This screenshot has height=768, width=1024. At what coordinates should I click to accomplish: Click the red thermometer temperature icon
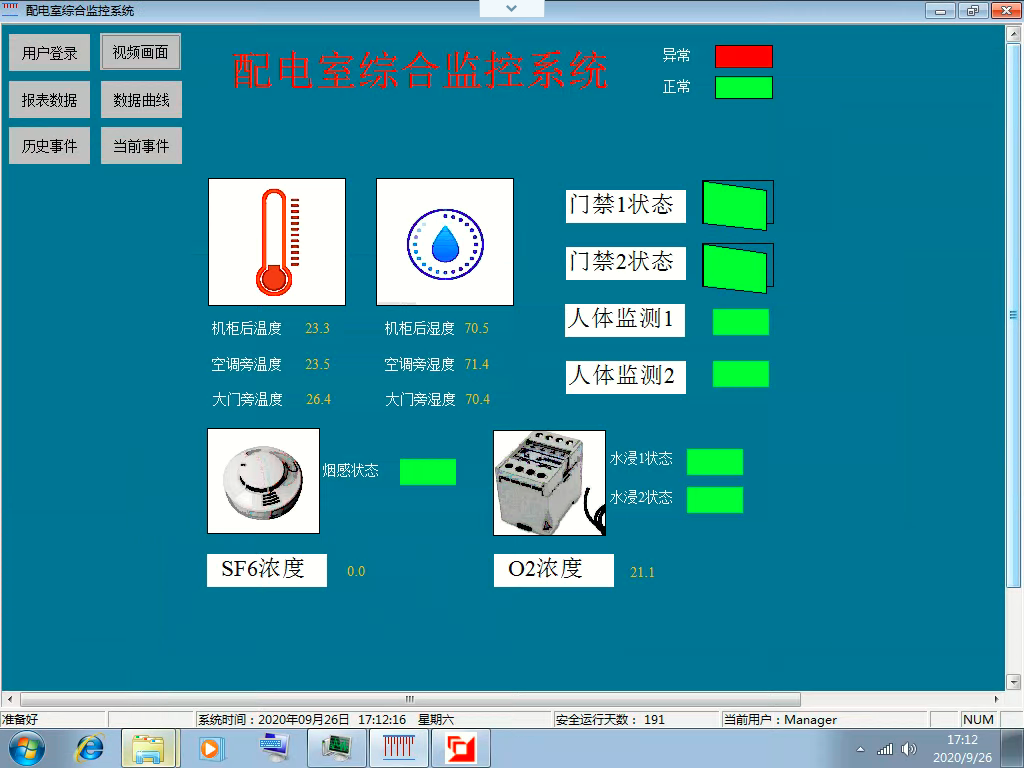(276, 240)
